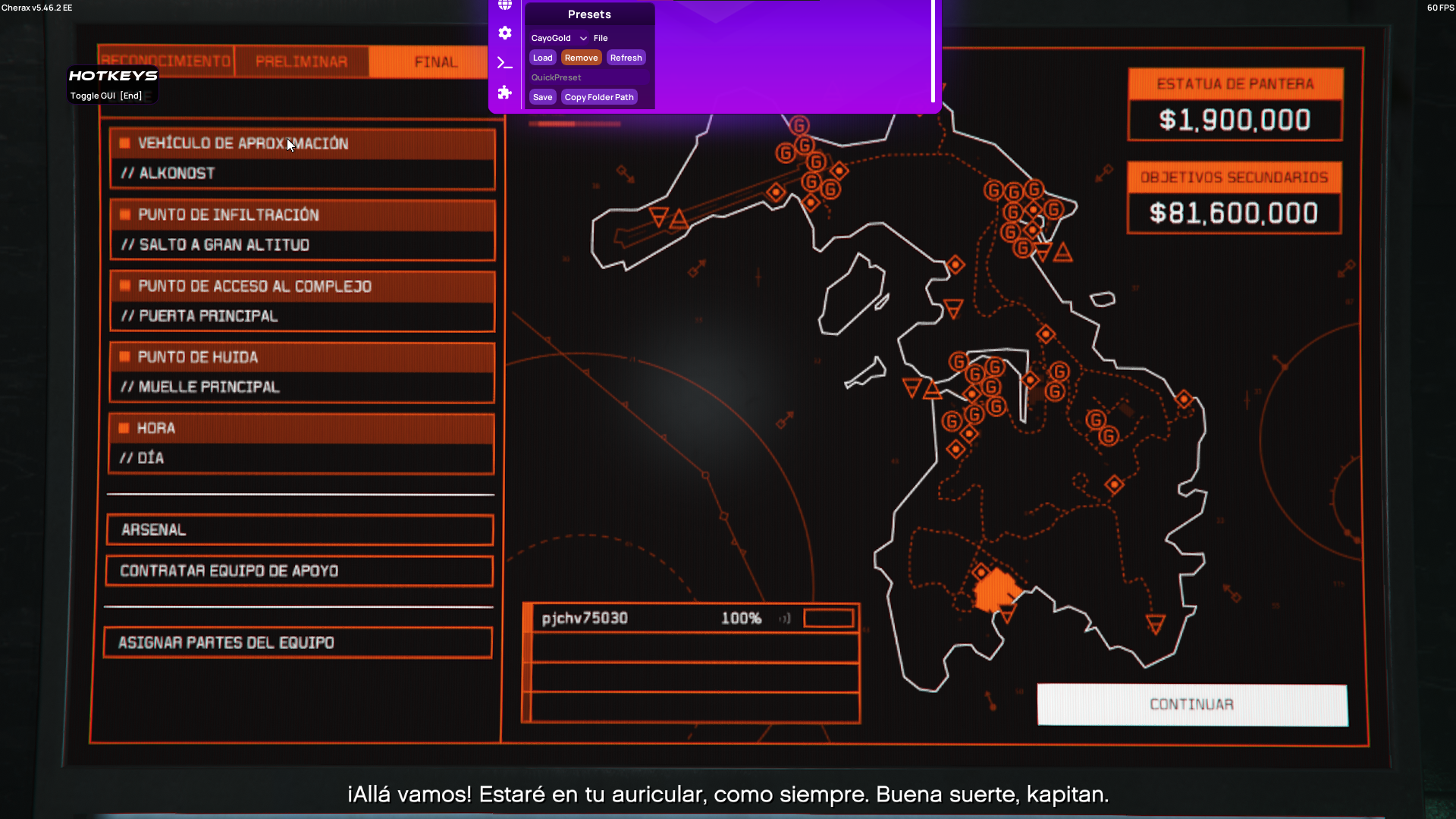Open the Hora (Día) option

coord(301,444)
